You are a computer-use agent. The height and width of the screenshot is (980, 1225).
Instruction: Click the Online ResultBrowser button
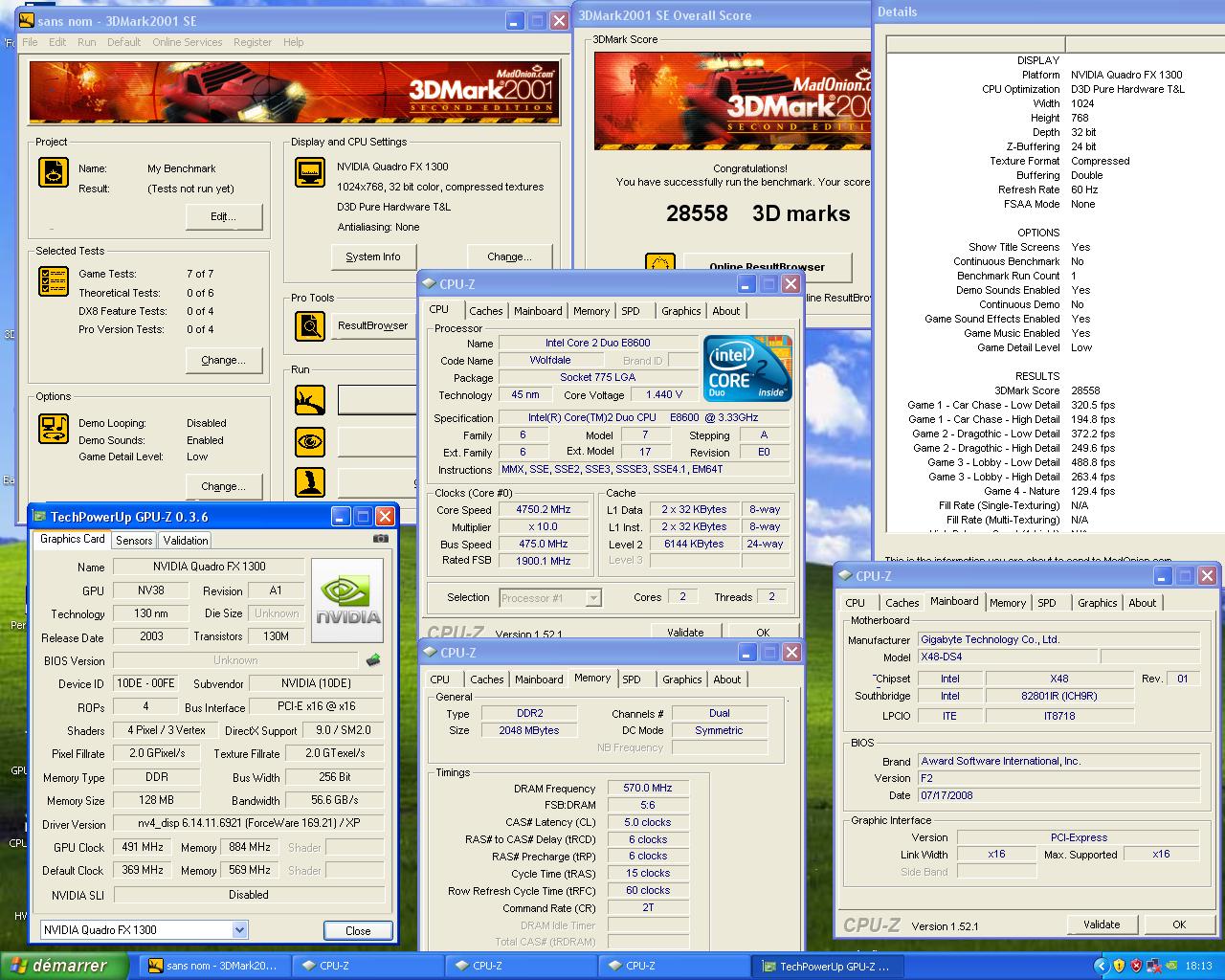767,266
